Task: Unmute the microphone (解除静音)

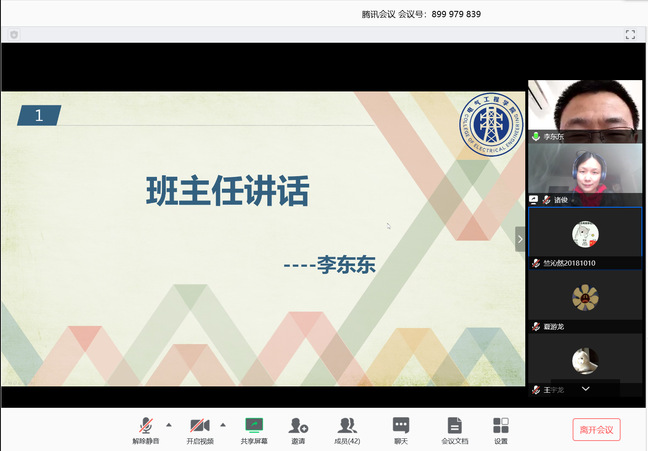Action: pyautogui.click(x=146, y=427)
